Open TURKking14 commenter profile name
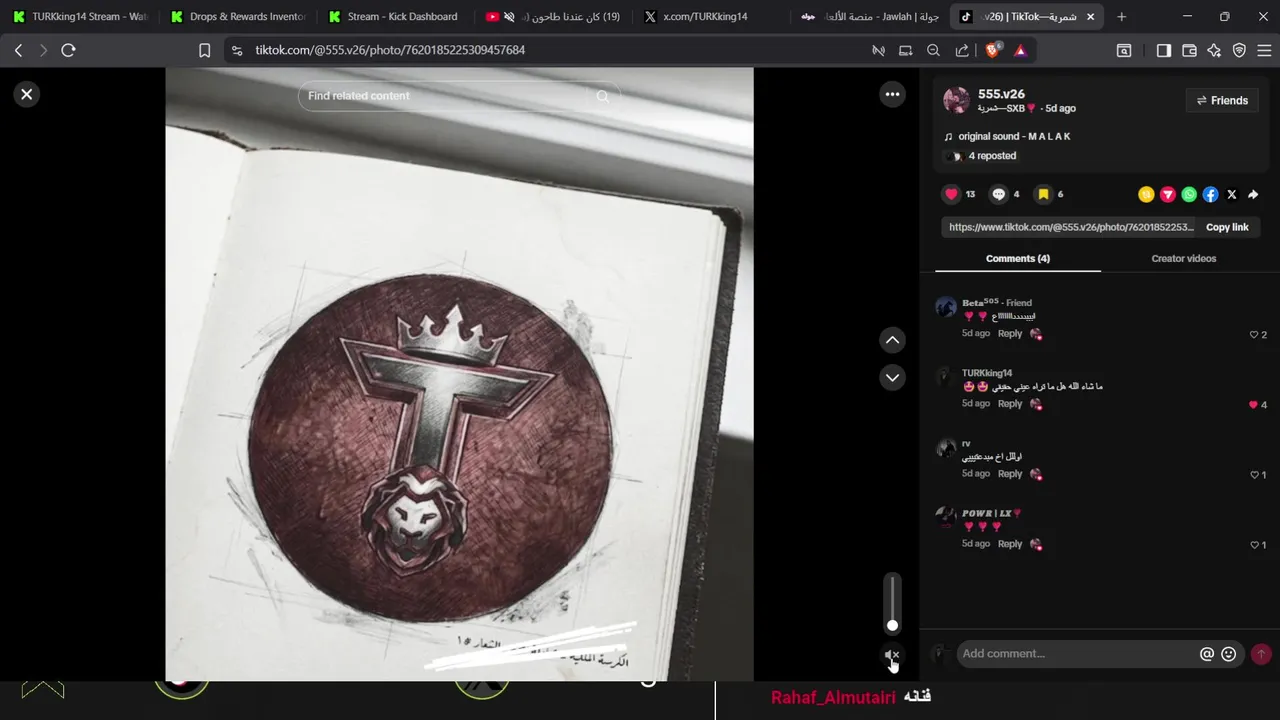 (987, 373)
